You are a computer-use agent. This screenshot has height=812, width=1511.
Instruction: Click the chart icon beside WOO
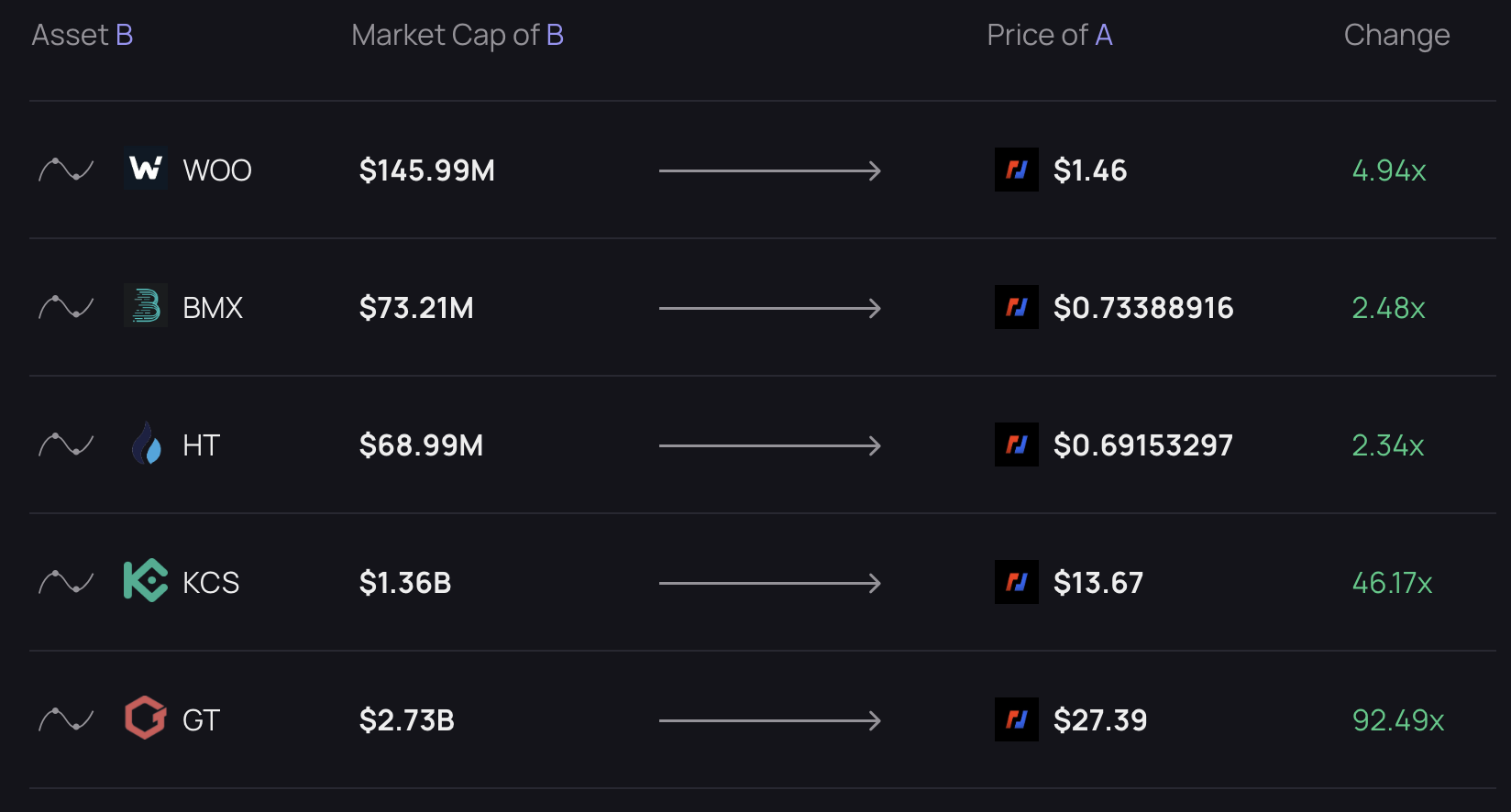click(66, 170)
